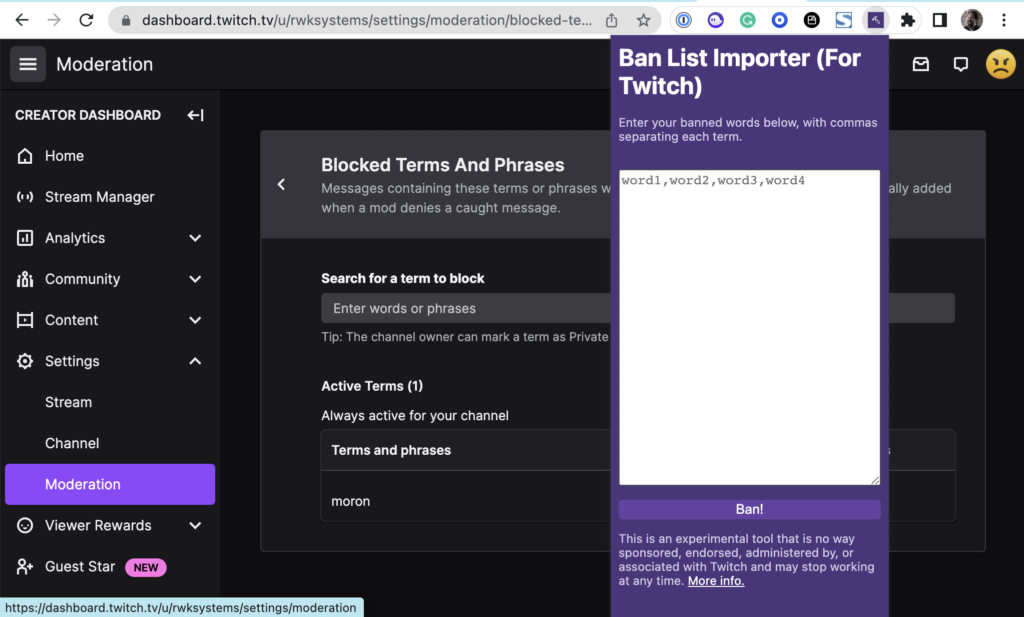The height and width of the screenshot is (617, 1024).
Task: Click the Analytics sidebar label
Action: click(75, 238)
